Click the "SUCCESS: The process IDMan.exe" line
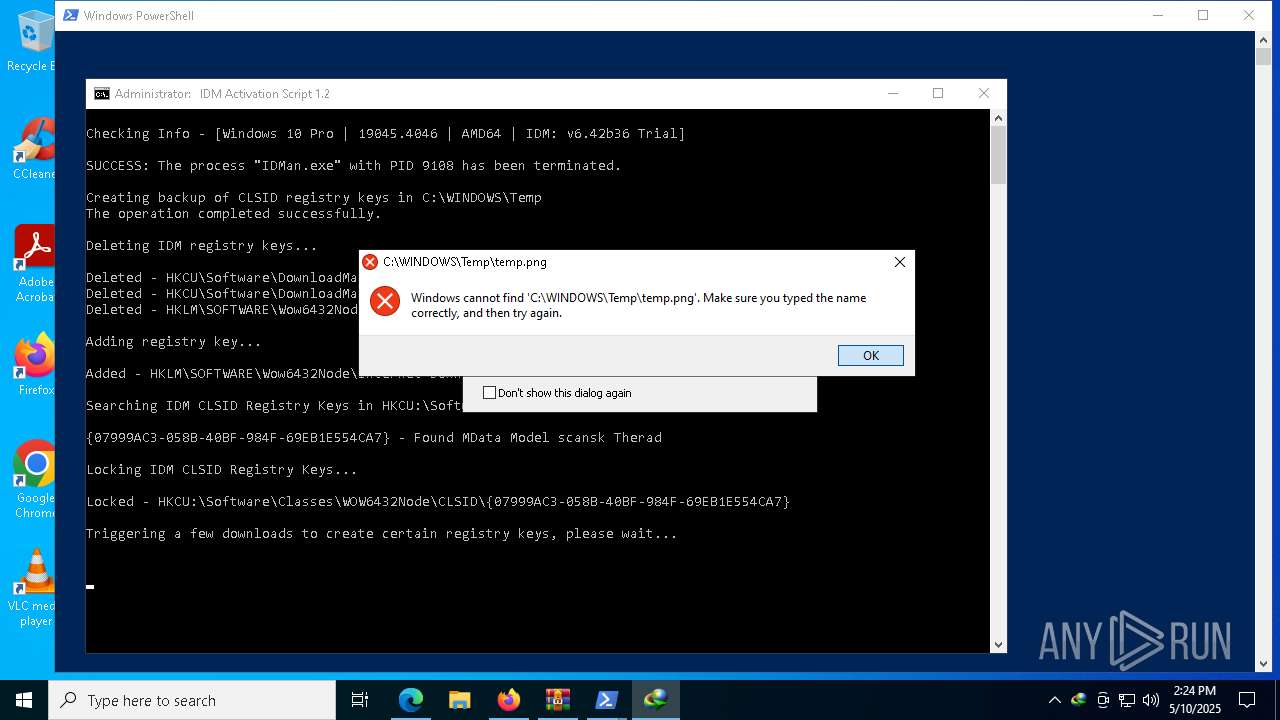 click(354, 166)
